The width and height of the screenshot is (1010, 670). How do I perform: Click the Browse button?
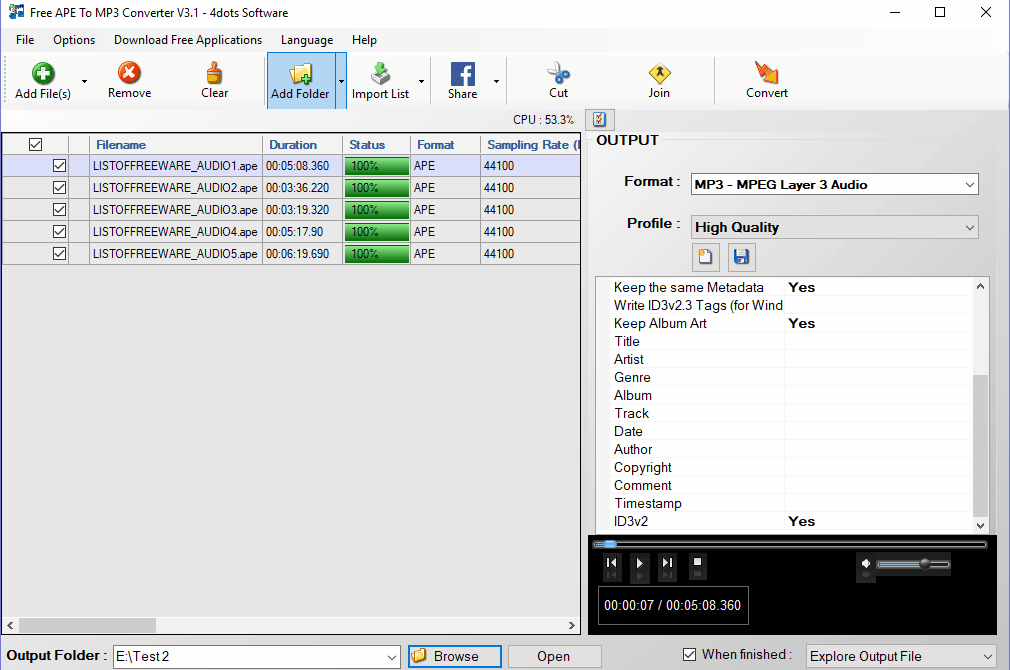click(455, 656)
